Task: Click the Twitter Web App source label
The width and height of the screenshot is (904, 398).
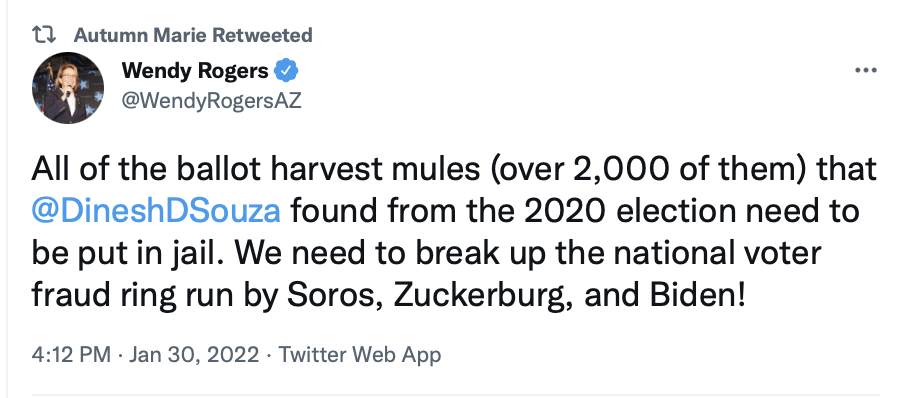Action: click(x=360, y=354)
